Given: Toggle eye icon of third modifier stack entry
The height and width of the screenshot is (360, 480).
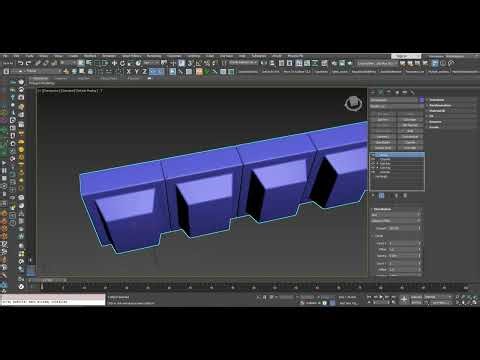Looking at the screenshot, I should 373,164.
